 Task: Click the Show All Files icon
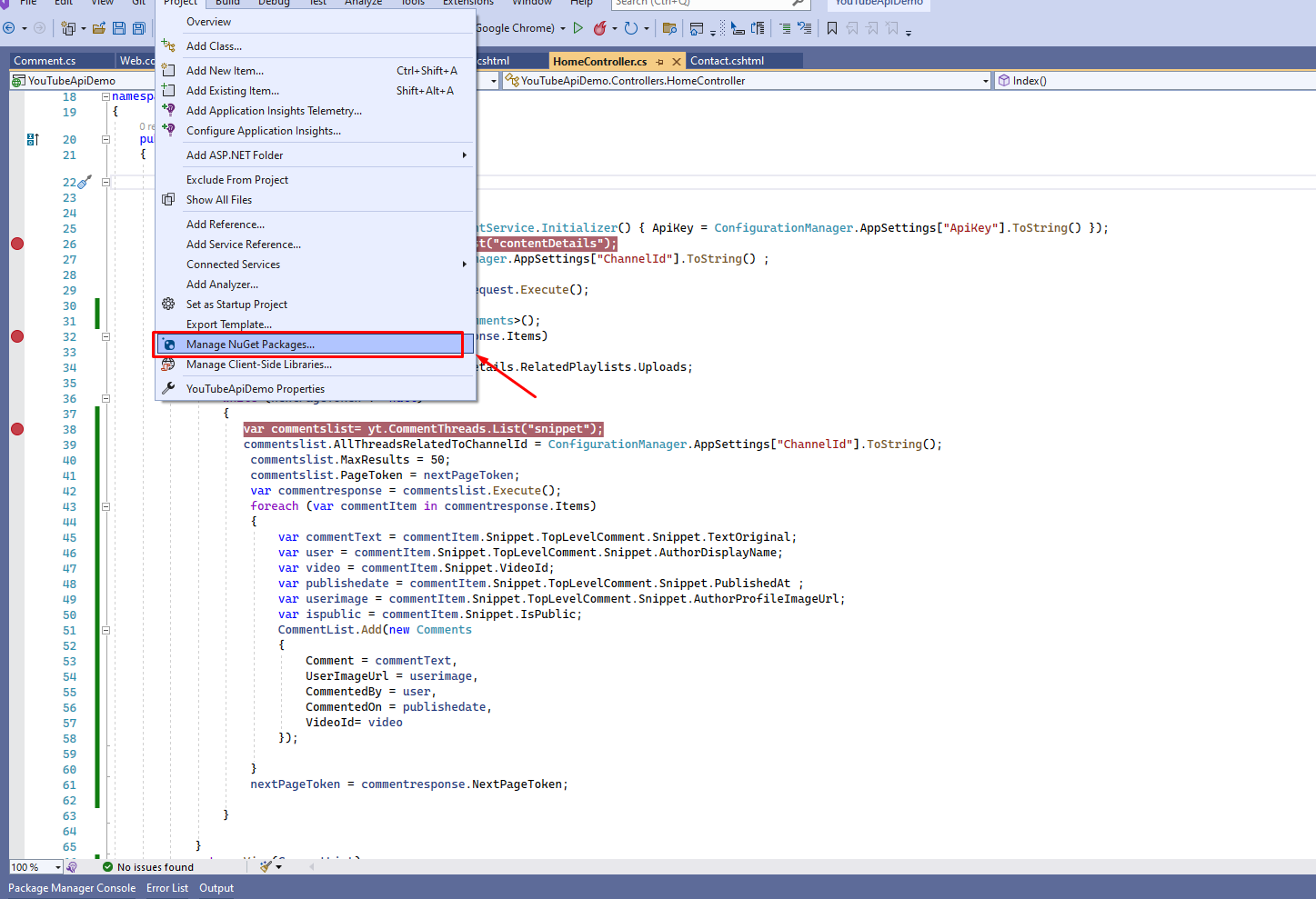pyautogui.click(x=168, y=199)
